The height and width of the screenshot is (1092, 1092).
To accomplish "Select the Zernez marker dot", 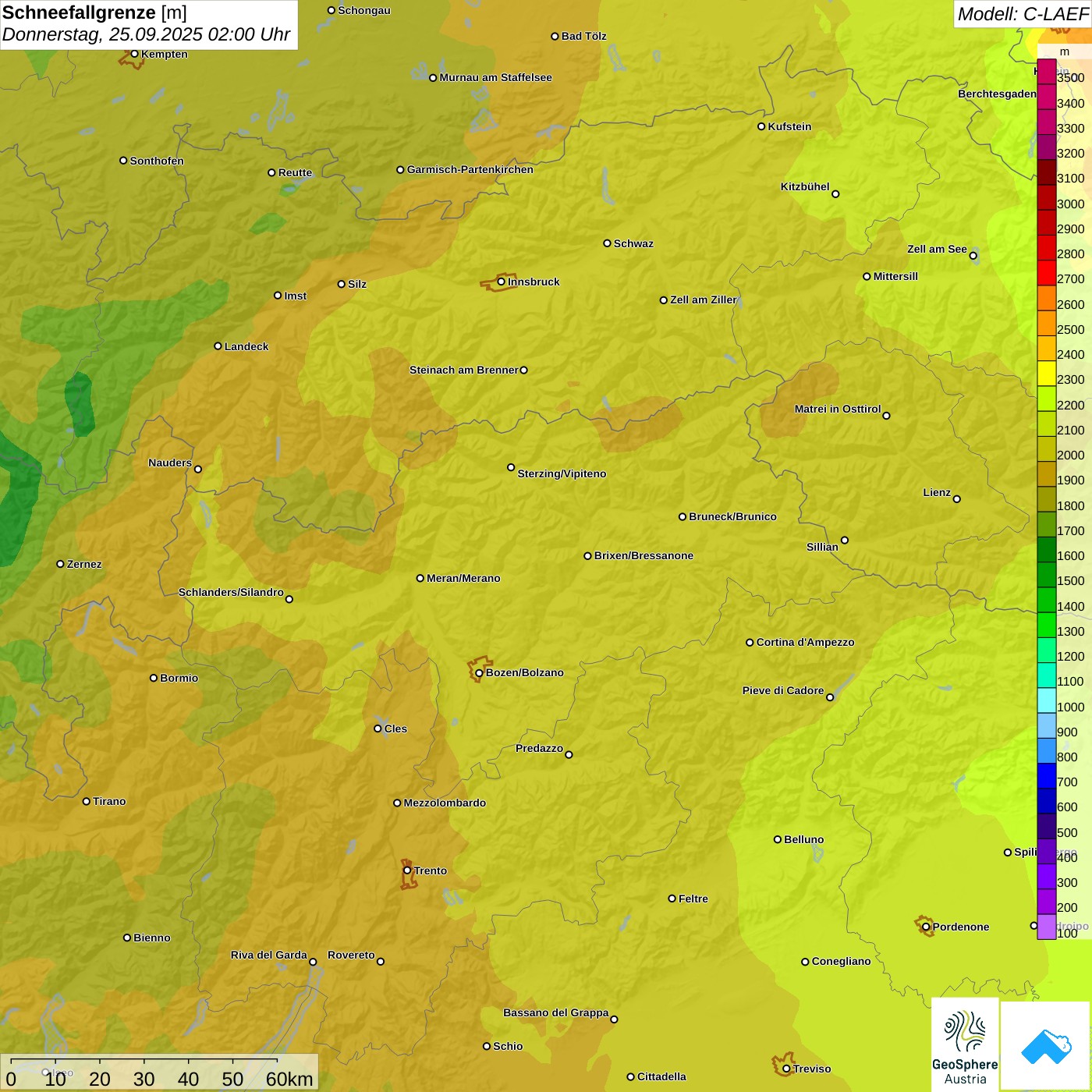I will click(x=60, y=564).
